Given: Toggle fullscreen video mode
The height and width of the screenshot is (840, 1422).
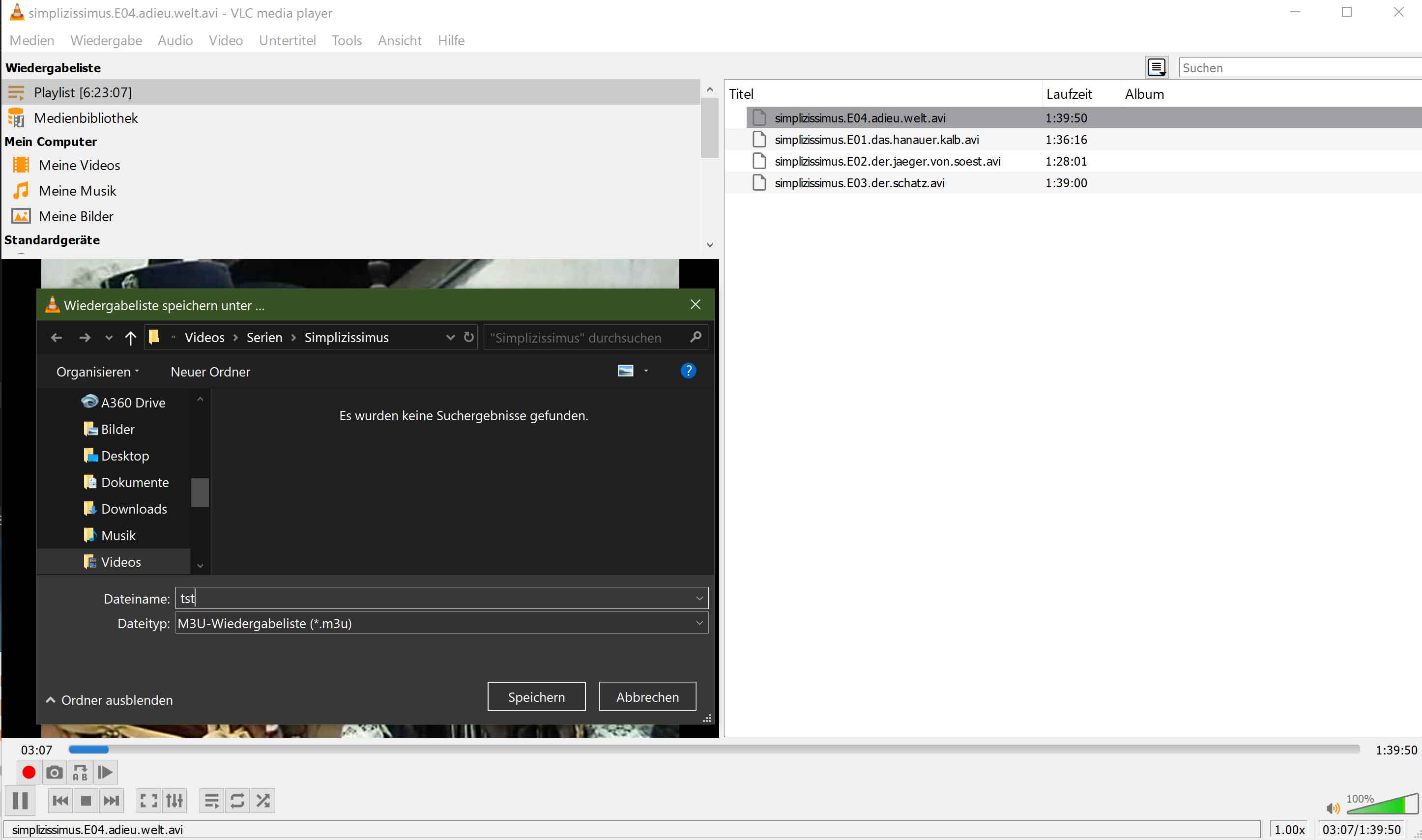Looking at the screenshot, I should [x=149, y=800].
